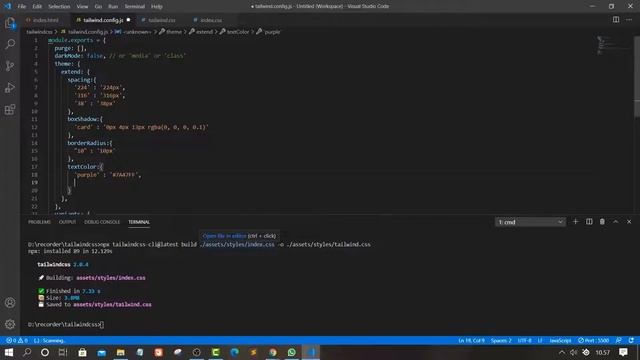This screenshot has height=360, width=640.
Task: Switch to tailwind.css editor tab
Action: (162, 20)
